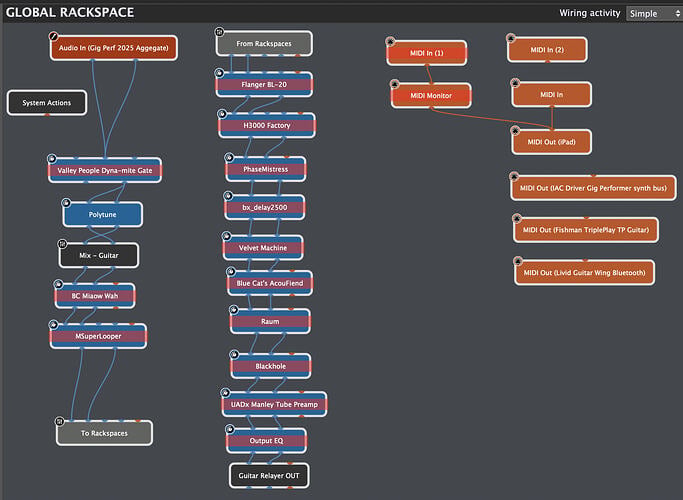Click the badge icon on To Rackspaces block
The width and height of the screenshot is (683, 500).
pyautogui.click(x=60, y=421)
